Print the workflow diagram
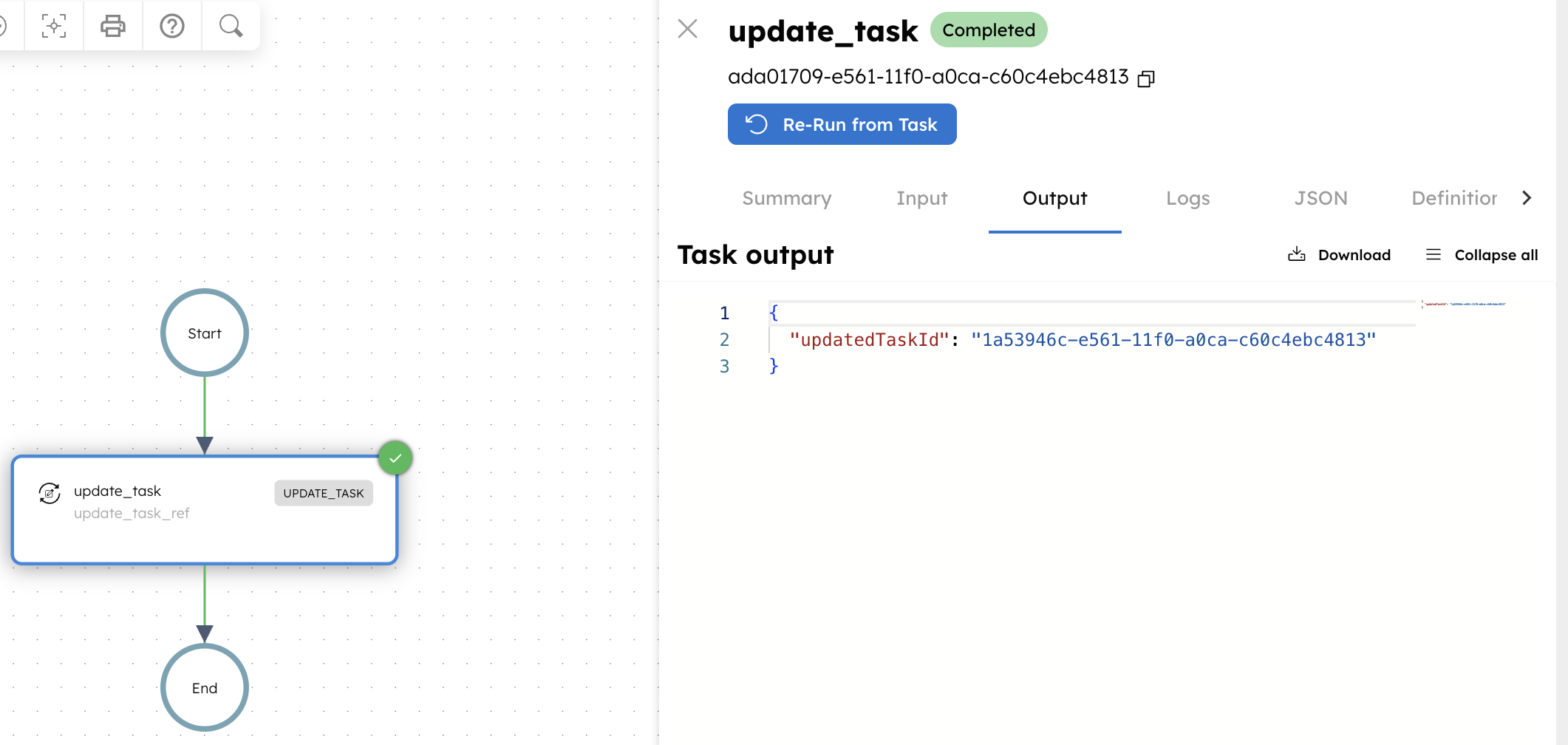This screenshot has width=1568, height=745. [x=113, y=26]
